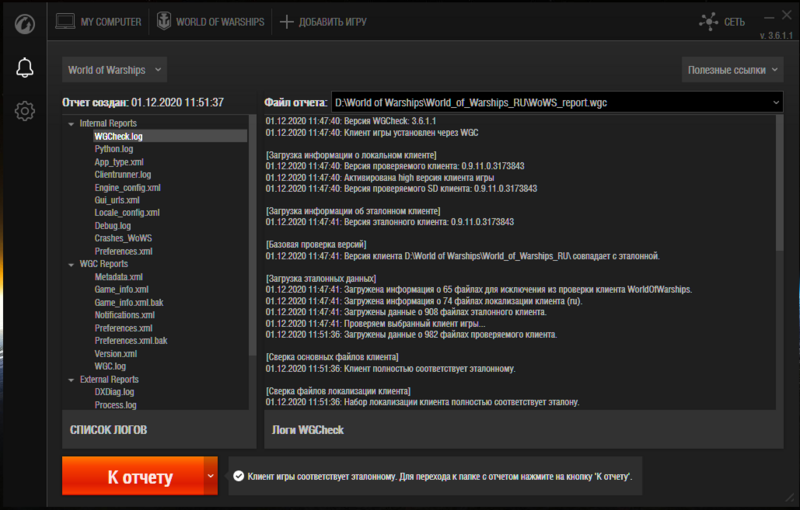Viewport: 800px width, 510px height.
Task: Select WGCheck.log in log list
Action: point(118,136)
